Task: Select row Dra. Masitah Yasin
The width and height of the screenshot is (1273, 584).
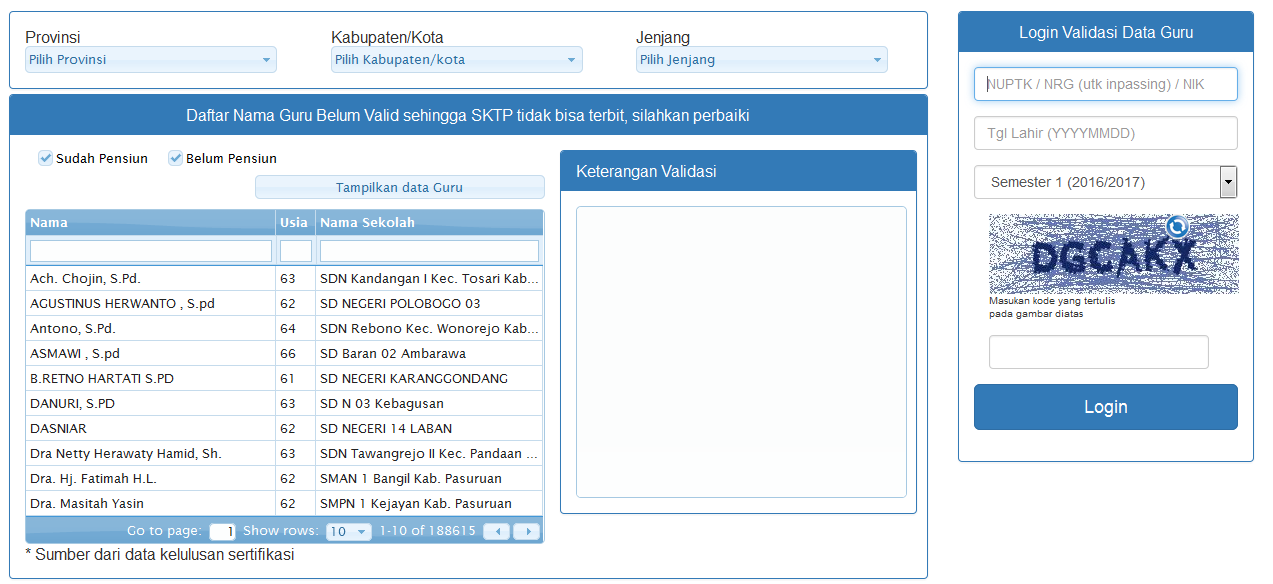Action: [x=284, y=503]
